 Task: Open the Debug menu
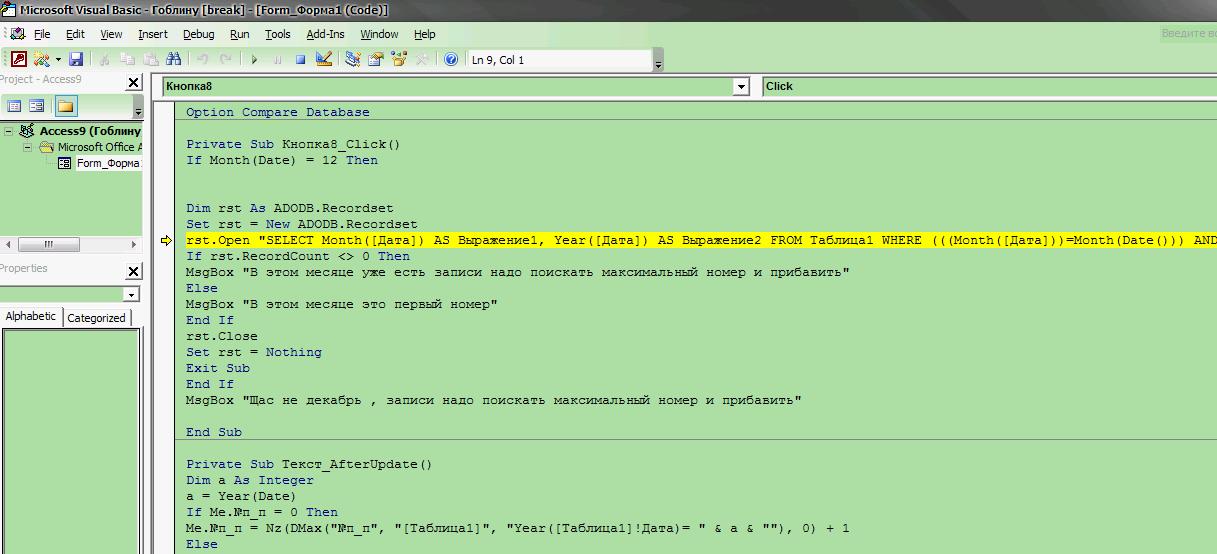point(198,34)
